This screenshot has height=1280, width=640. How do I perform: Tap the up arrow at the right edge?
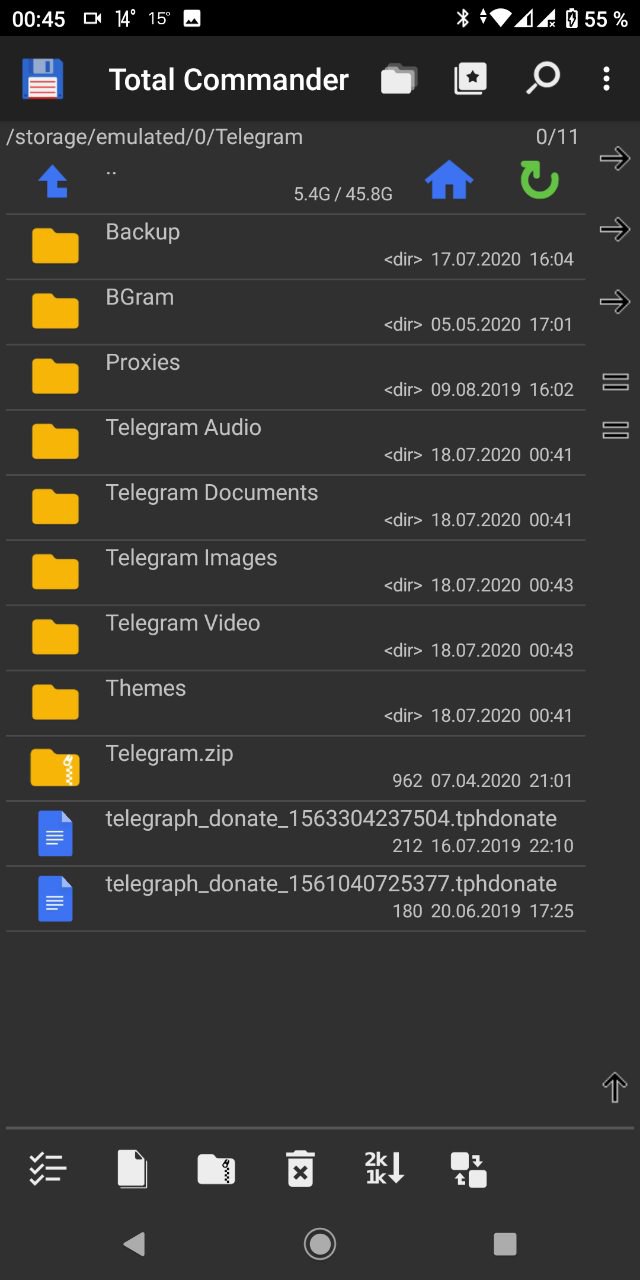point(614,1087)
